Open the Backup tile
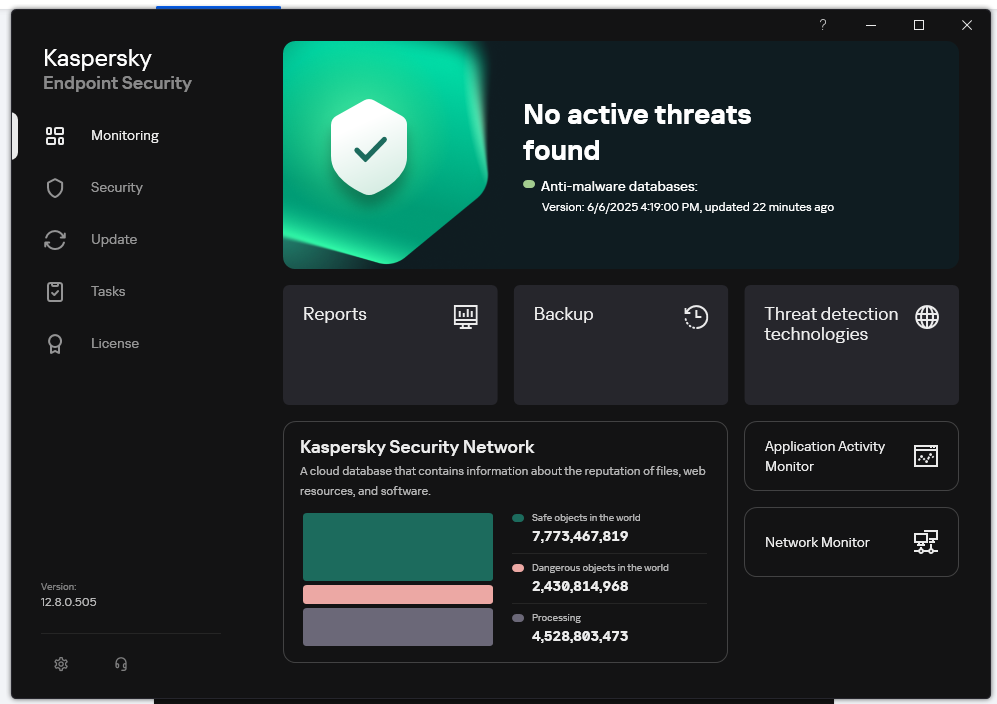The width and height of the screenshot is (997, 704). click(x=621, y=345)
